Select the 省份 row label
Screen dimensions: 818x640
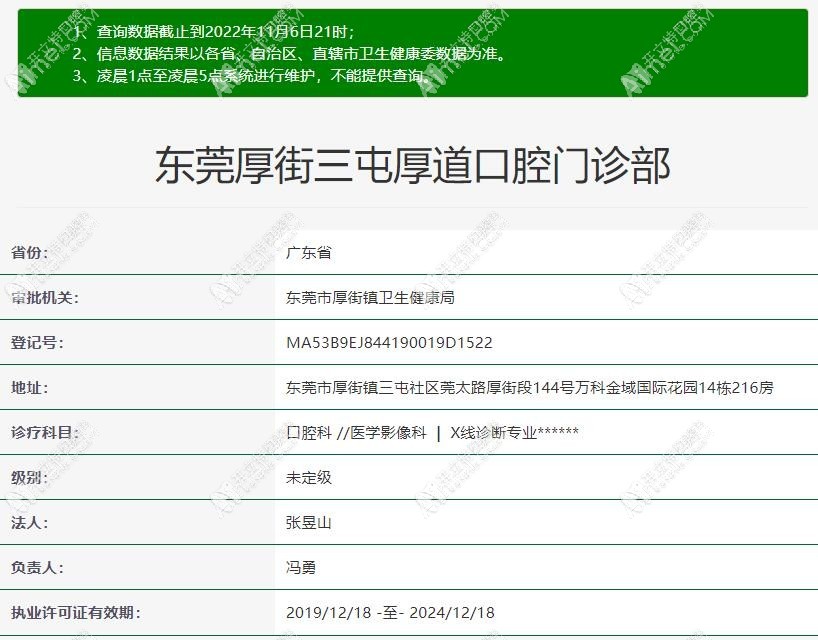[x=30, y=253]
